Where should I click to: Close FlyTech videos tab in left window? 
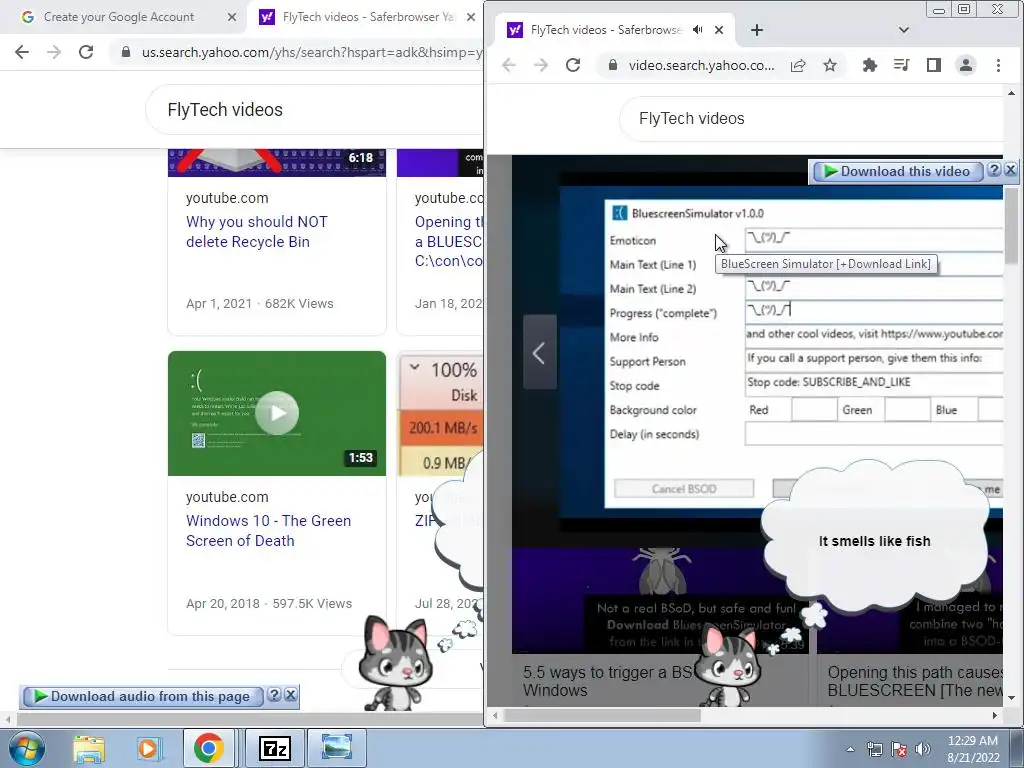click(471, 17)
